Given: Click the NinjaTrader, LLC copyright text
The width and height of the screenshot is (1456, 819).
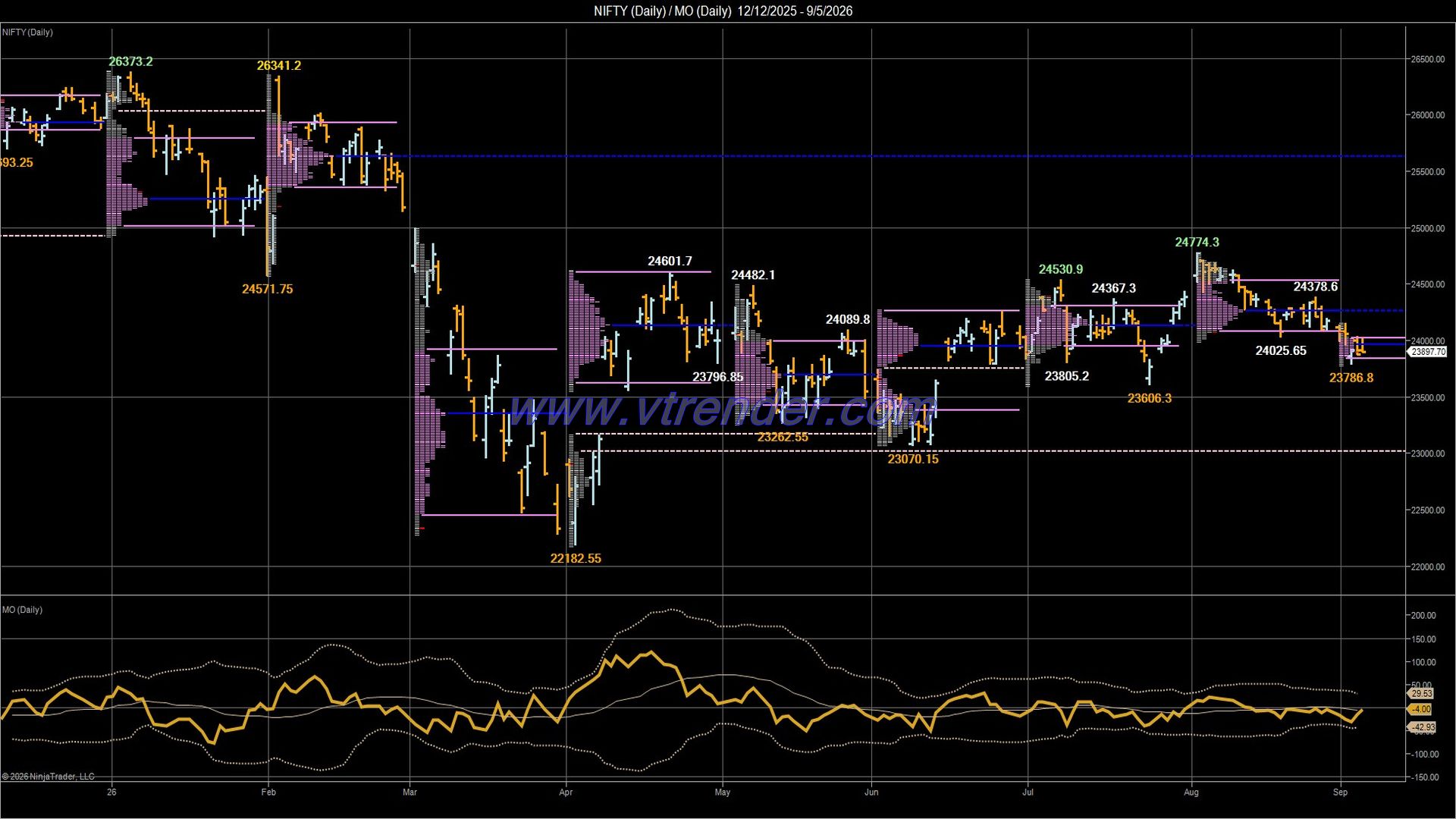Looking at the screenshot, I should tap(49, 777).
